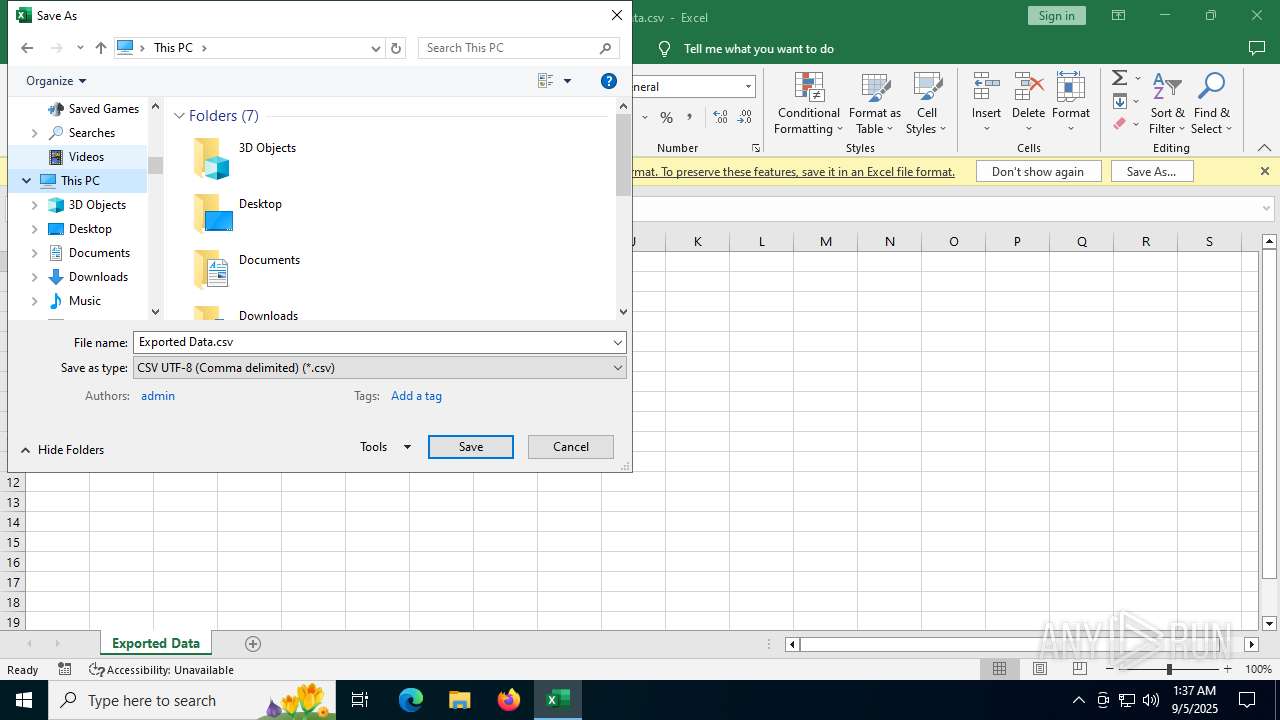Screen dimensions: 1280x720
Task: Open Firefox from taskbar
Action: click(509, 700)
